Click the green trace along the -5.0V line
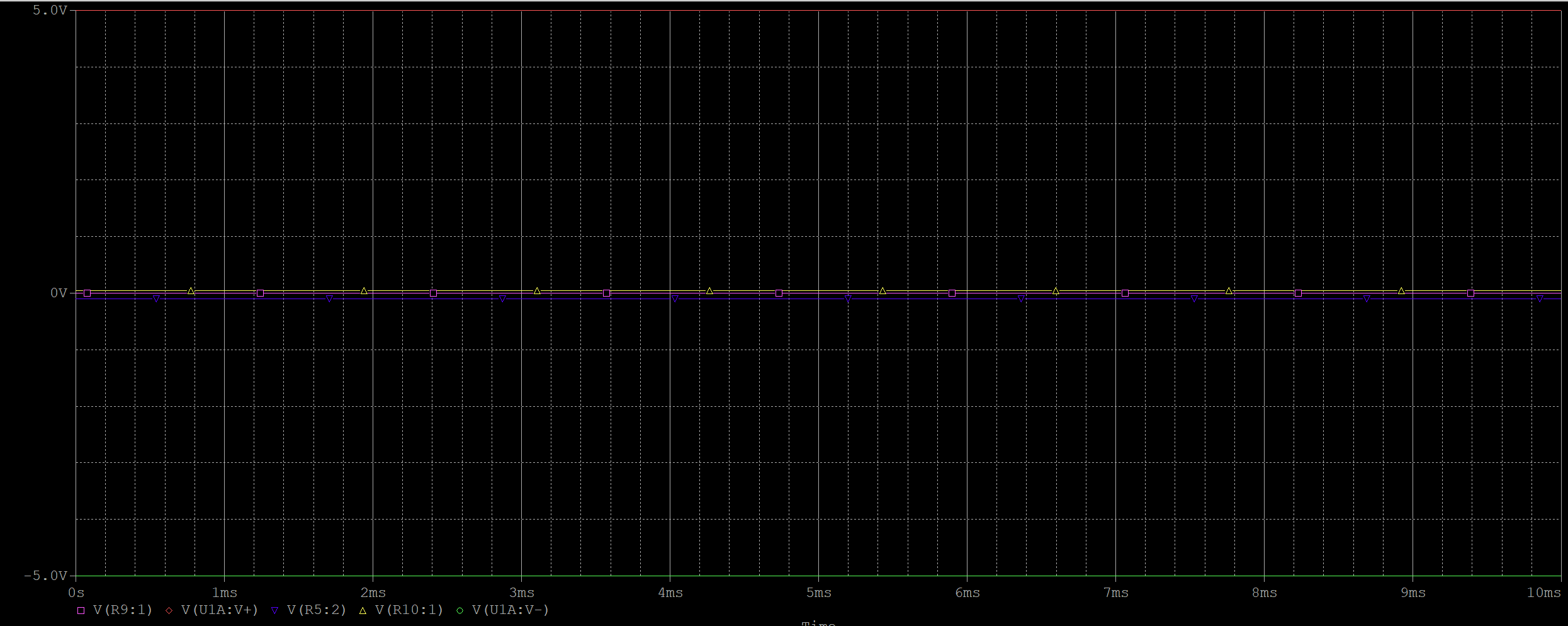This screenshot has height=626, width=1568. [x=818, y=576]
